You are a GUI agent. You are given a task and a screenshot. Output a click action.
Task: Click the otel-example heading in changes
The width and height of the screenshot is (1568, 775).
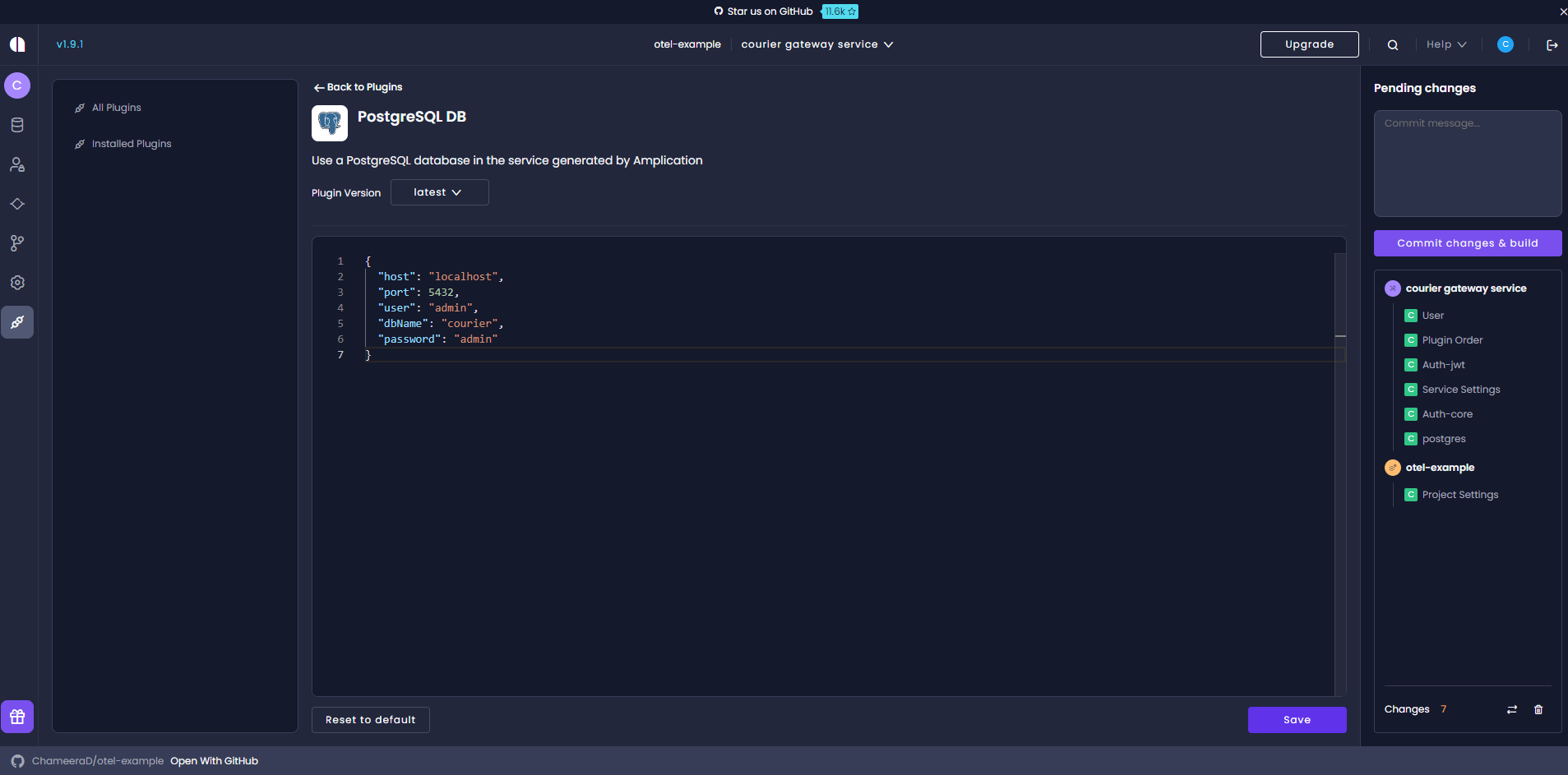[x=1440, y=468]
